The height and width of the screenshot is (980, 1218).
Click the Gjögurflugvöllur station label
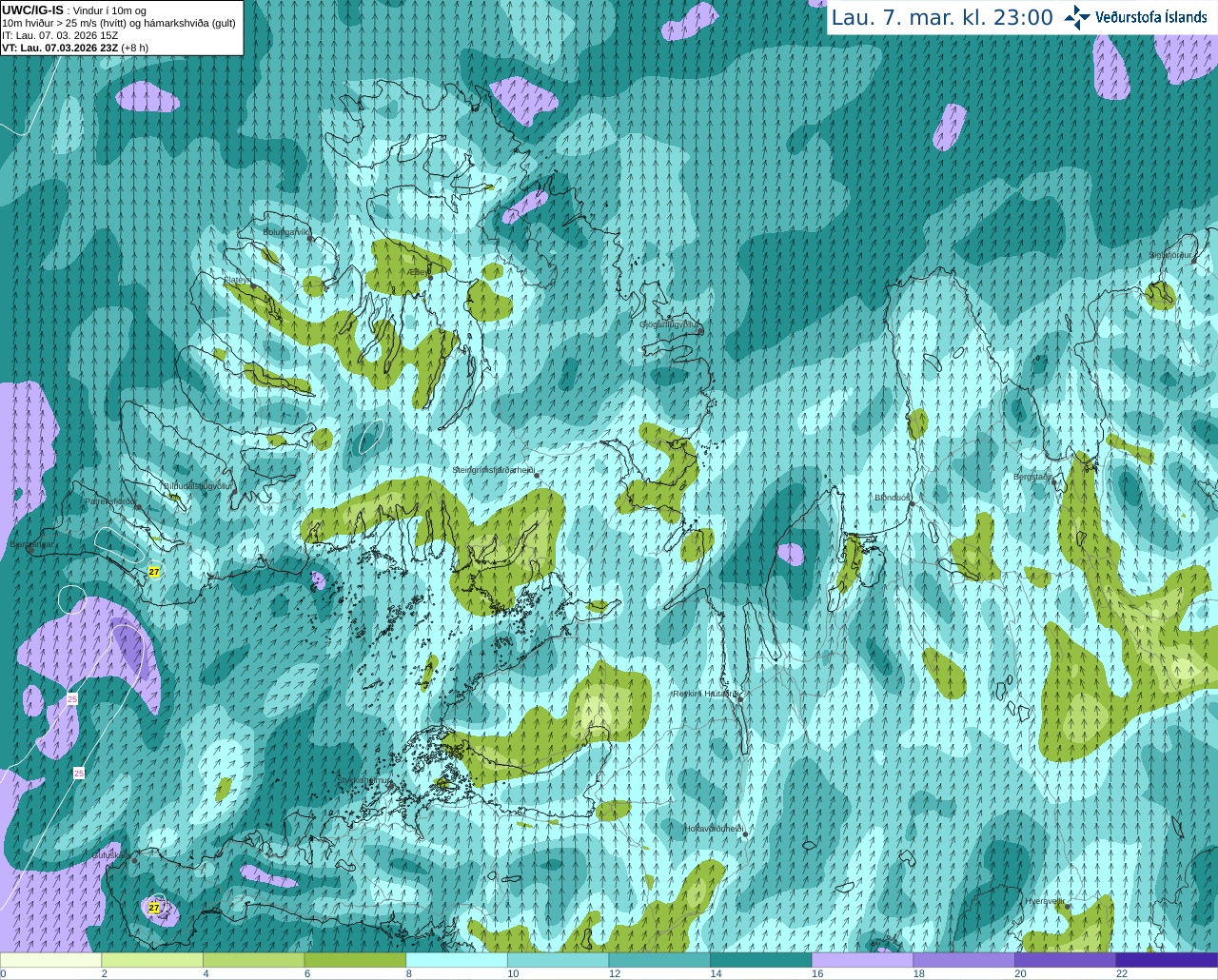coord(669,324)
